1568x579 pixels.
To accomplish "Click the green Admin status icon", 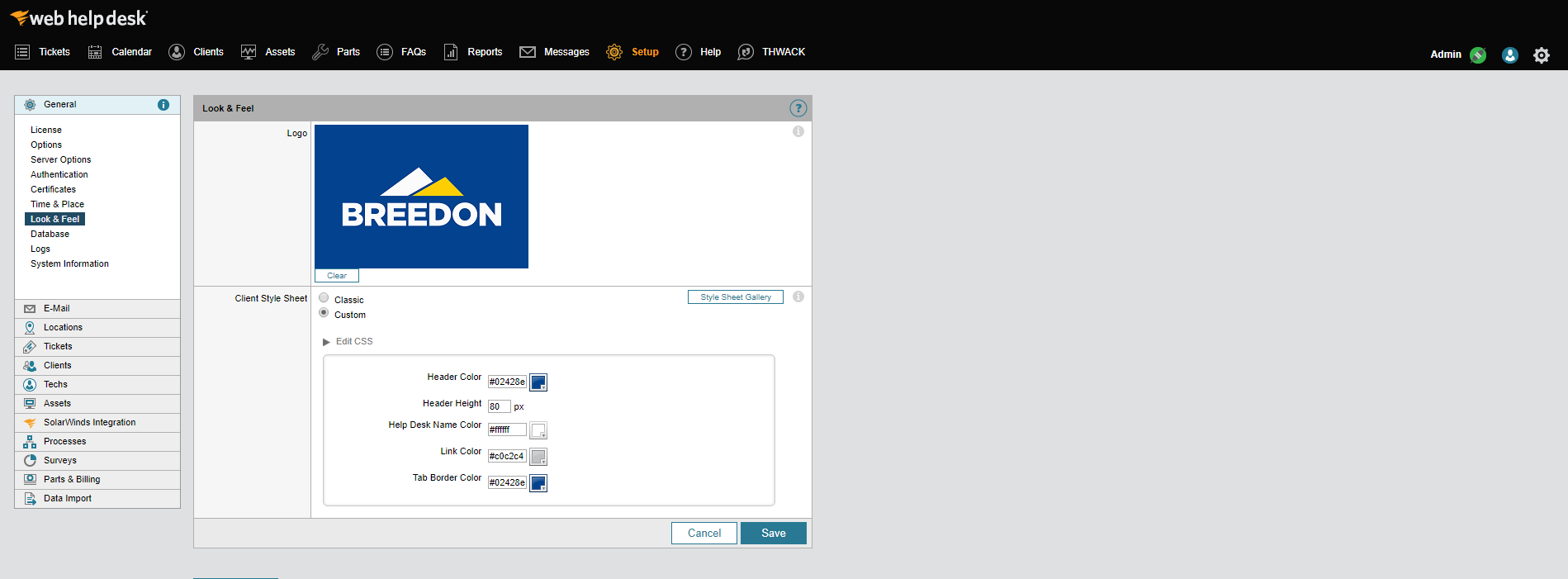I will (x=1478, y=55).
